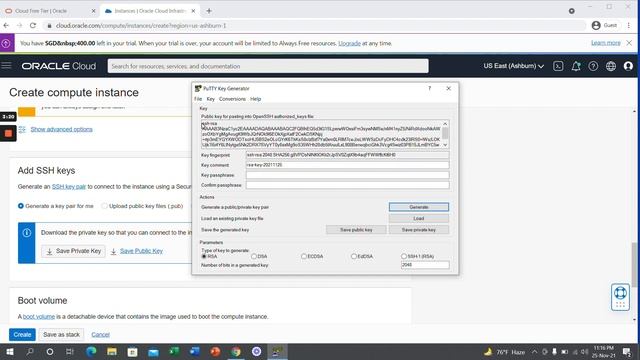Follow the boot volume link

pos(38,316)
